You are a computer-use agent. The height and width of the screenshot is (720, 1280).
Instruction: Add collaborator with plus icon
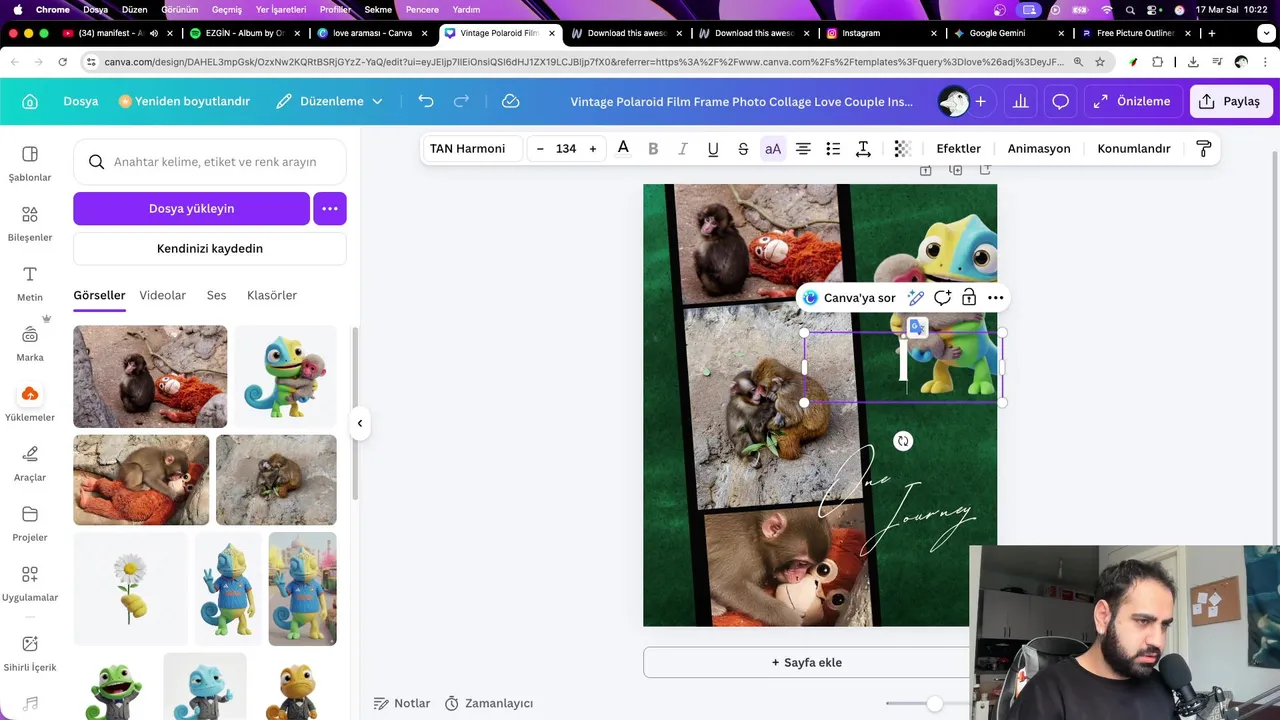click(981, 101)
